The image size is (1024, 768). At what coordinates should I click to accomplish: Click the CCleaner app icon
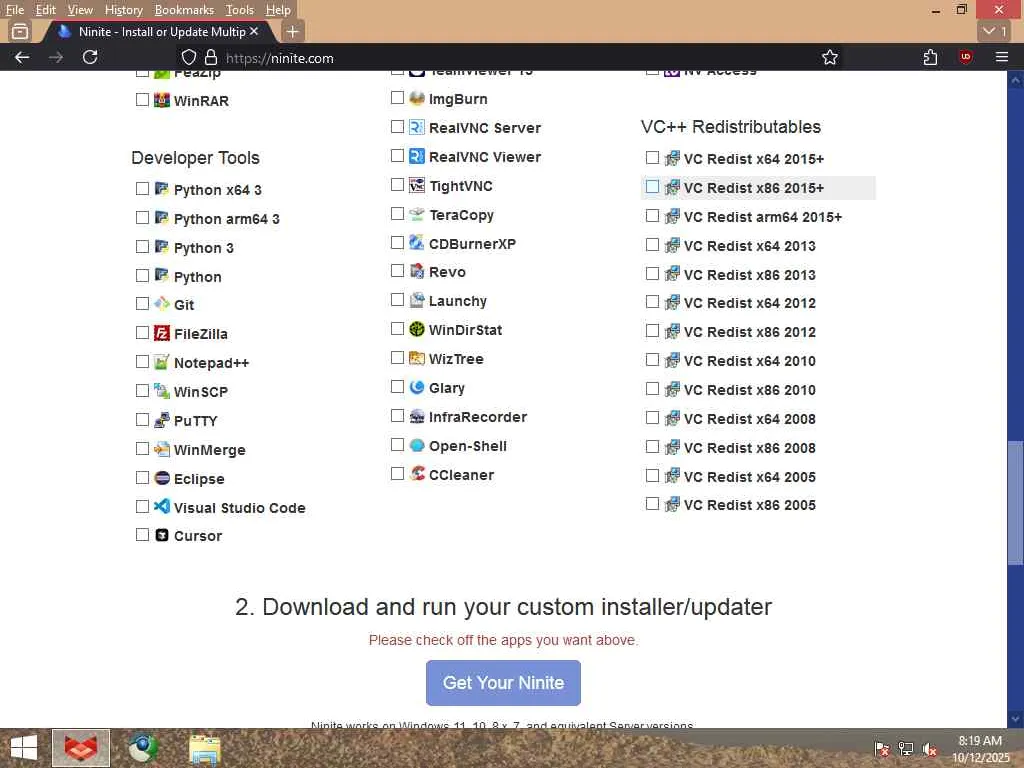tap(417, 474)
